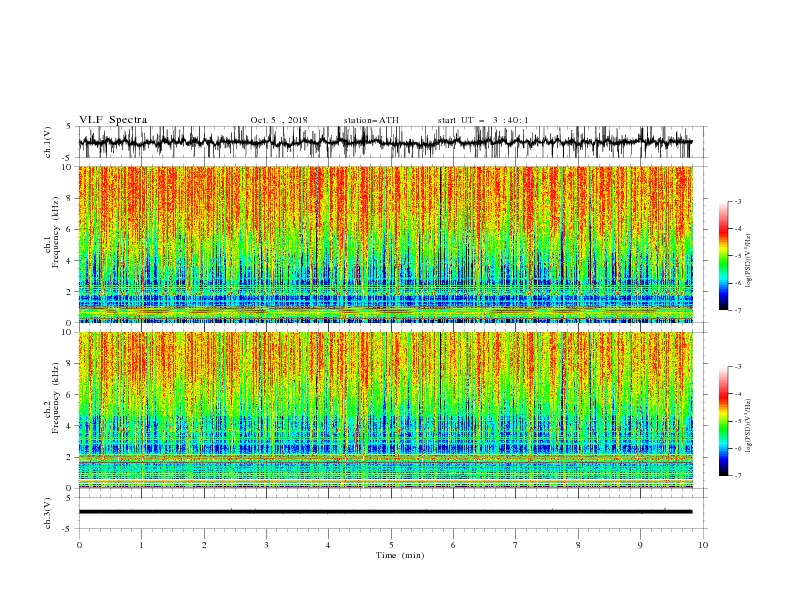792x612 pixels.
Task: Click the "start UT = 3:40:1" text
Action: coord(483,120)
